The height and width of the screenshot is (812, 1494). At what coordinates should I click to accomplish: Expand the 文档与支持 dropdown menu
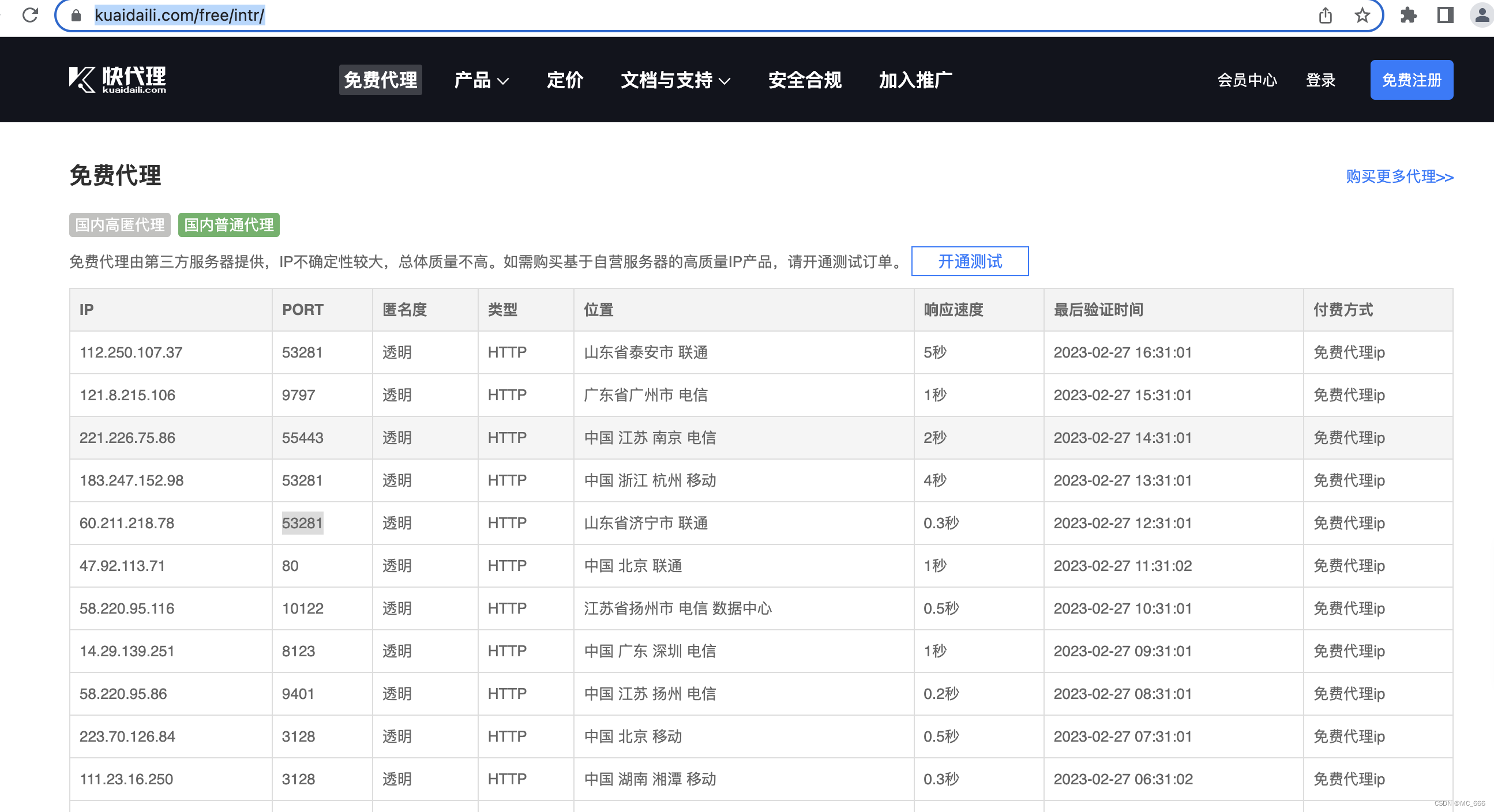tap(675, 80)
